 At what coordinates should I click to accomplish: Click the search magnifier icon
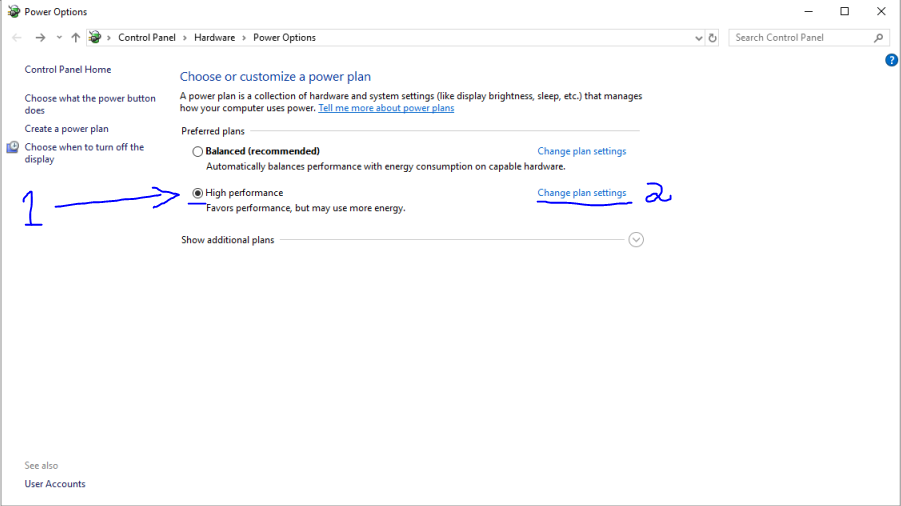point(879,38)
